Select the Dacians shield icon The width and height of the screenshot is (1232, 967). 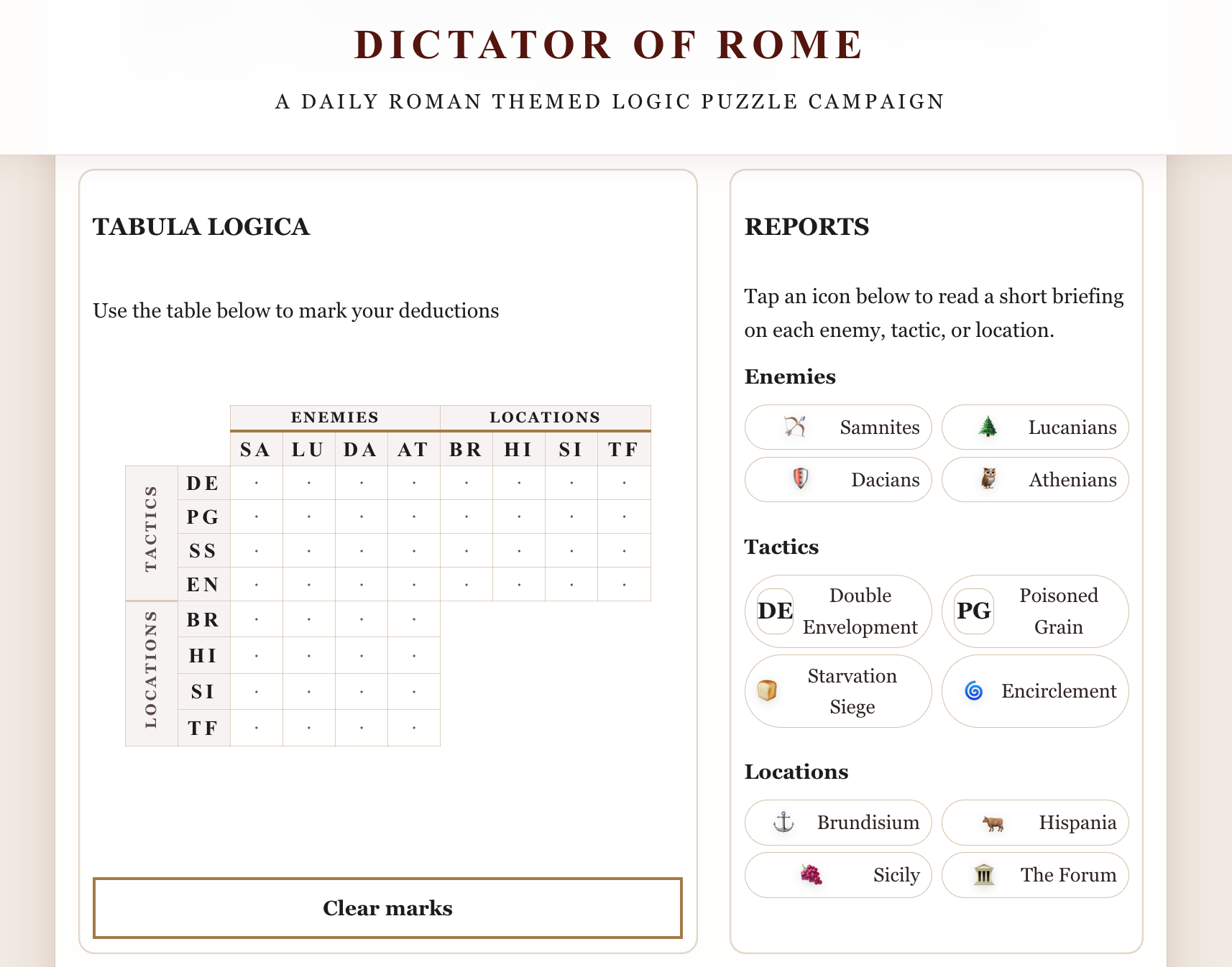[x=800, y=479]
